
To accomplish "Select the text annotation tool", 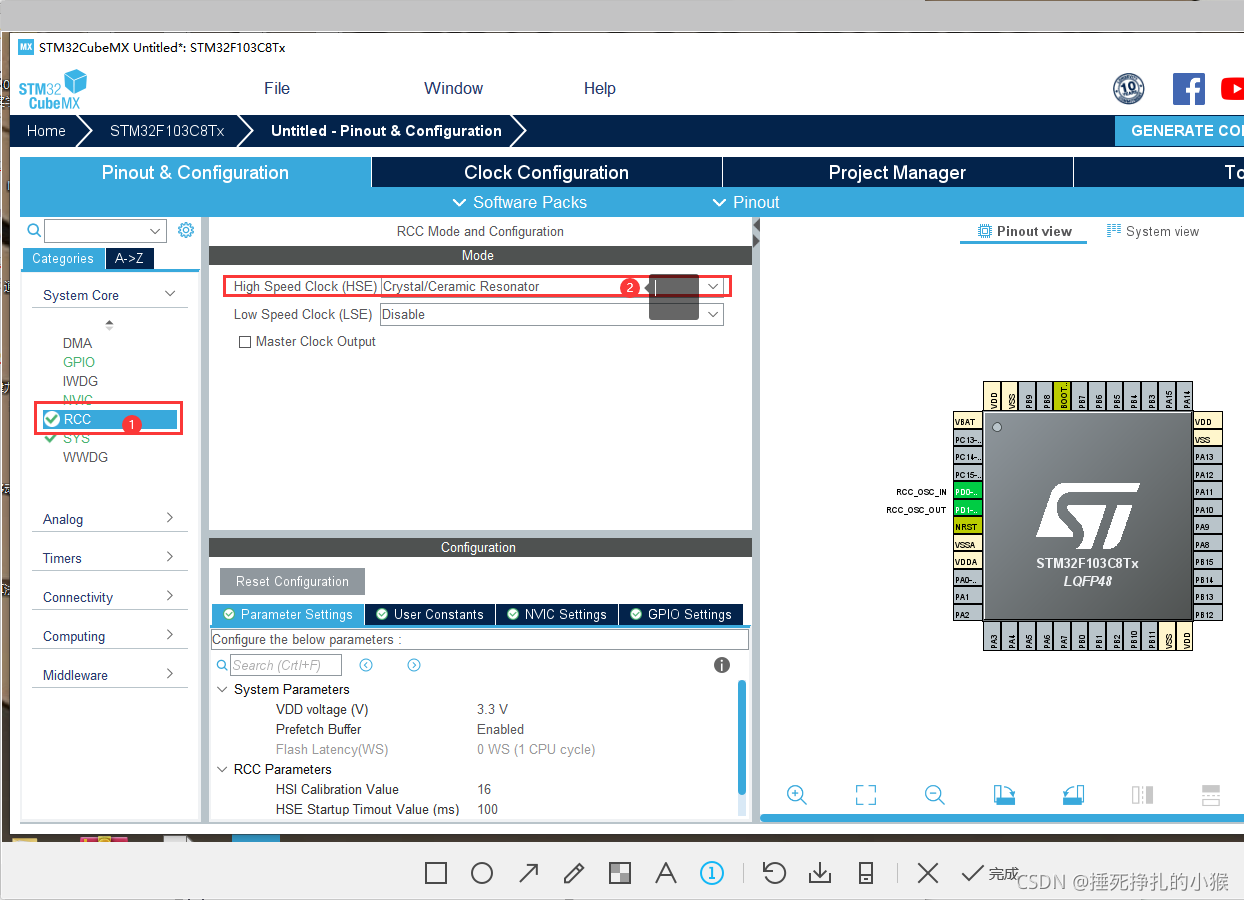I will click(666, 873).
